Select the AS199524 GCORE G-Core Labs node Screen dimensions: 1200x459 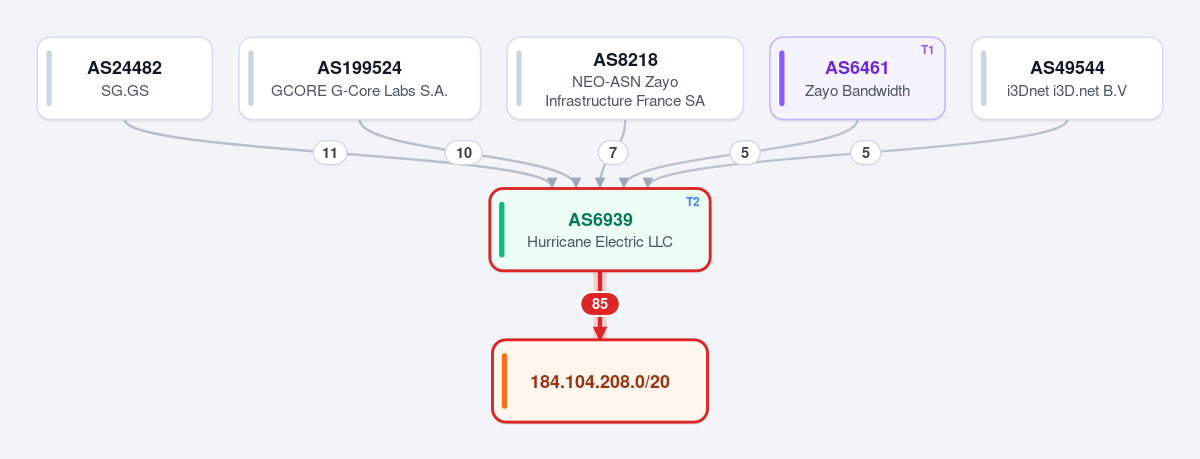(360, 79)
